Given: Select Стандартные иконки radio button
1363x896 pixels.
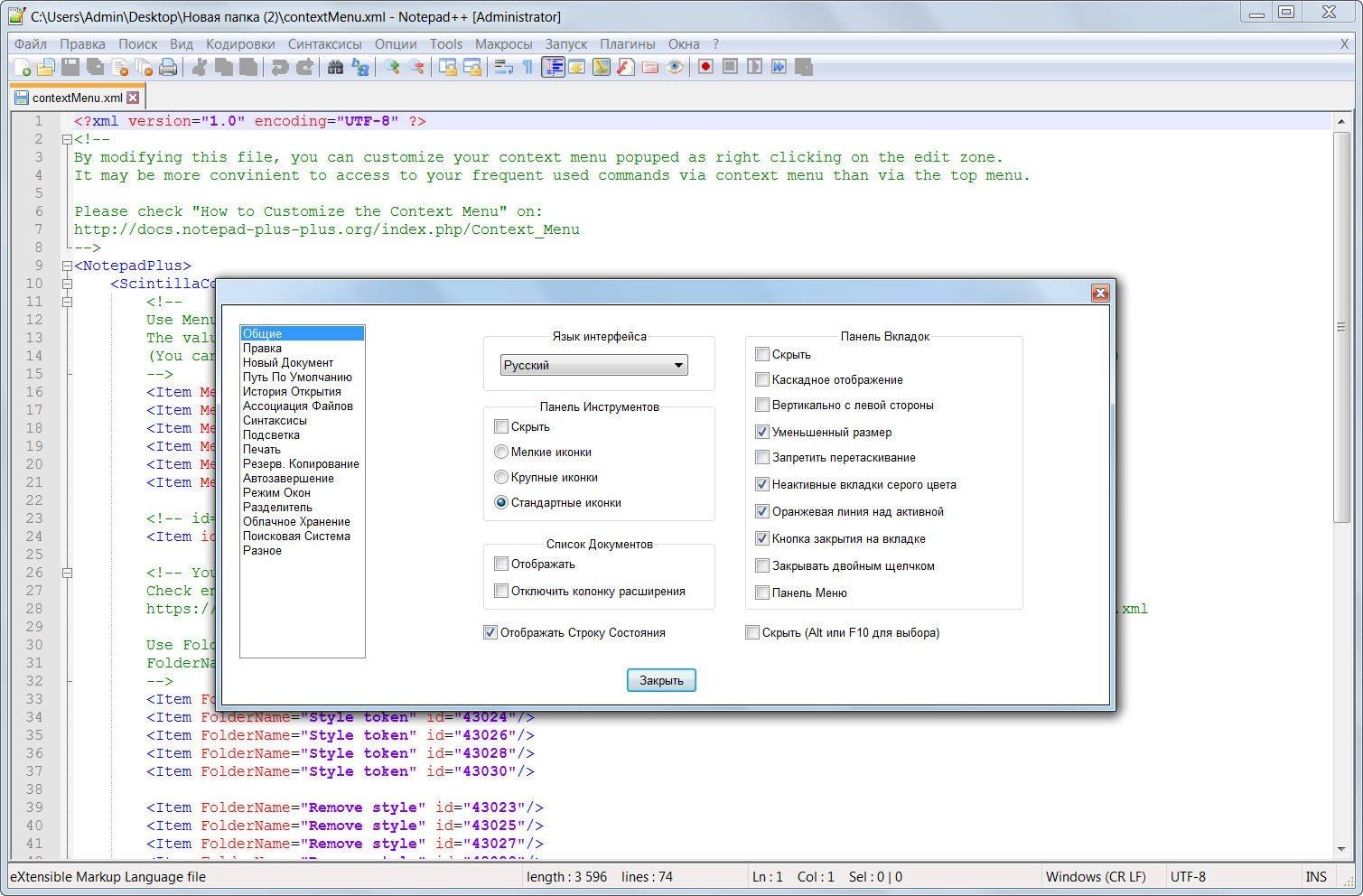Looking at the screenshot, I should click(x=501, y=502).
